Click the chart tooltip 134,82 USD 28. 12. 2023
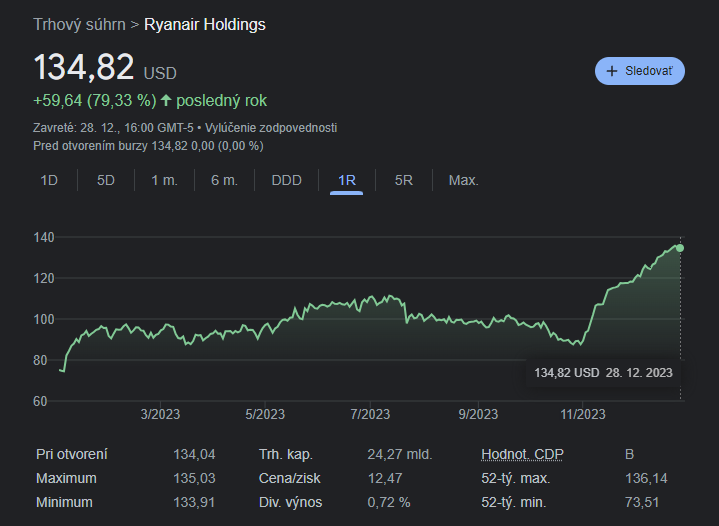This screenshot has height=526, width=719. point(603,373)
